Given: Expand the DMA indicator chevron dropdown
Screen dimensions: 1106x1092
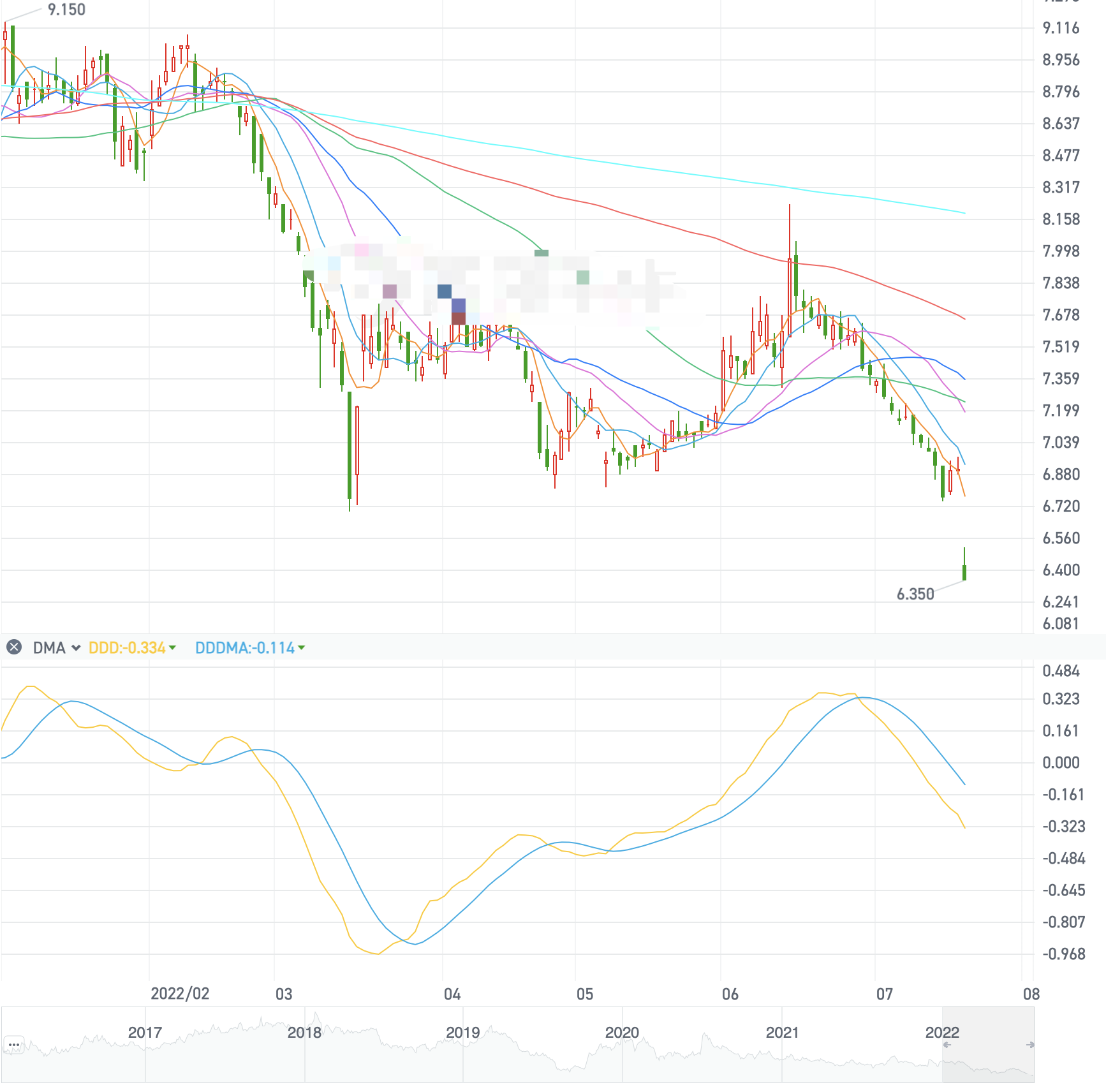Looking at the screenshot, I should point(76,648).
